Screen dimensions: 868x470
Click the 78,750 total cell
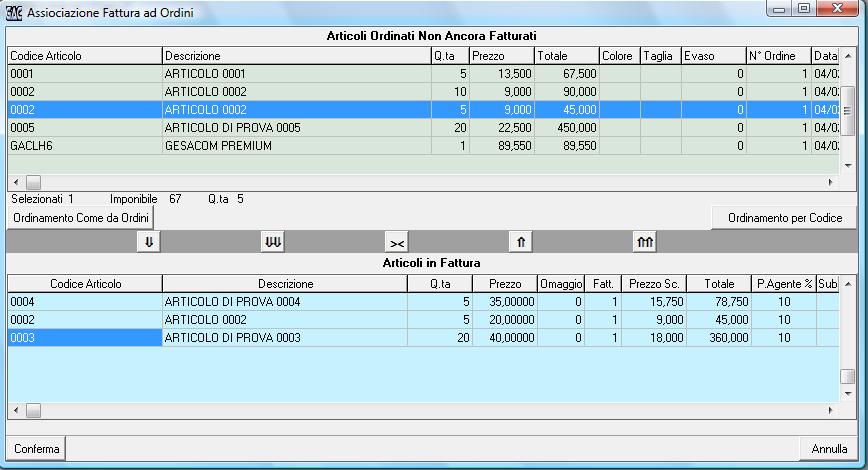719,302
